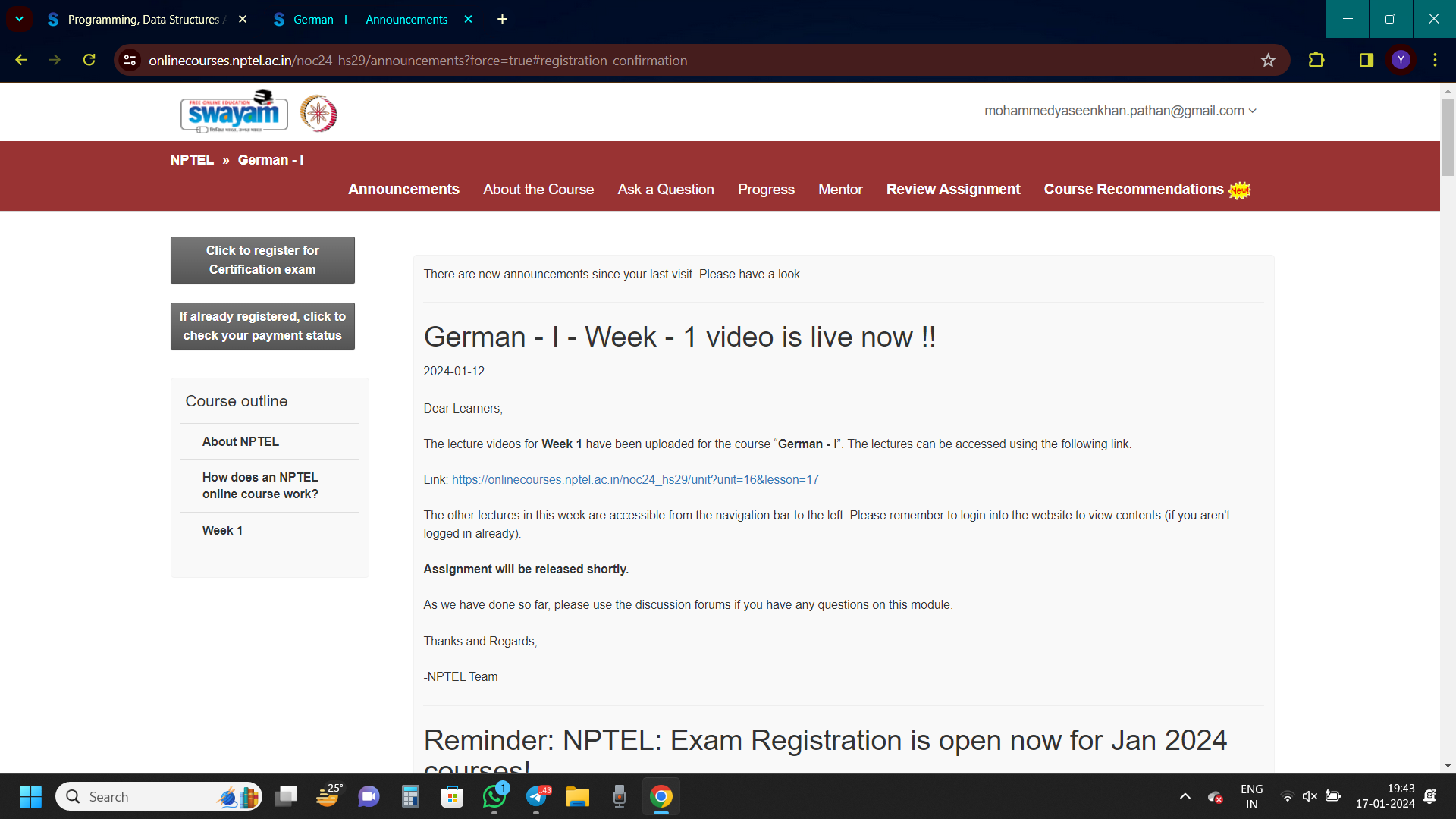Open the Announcements menu item

403,190
